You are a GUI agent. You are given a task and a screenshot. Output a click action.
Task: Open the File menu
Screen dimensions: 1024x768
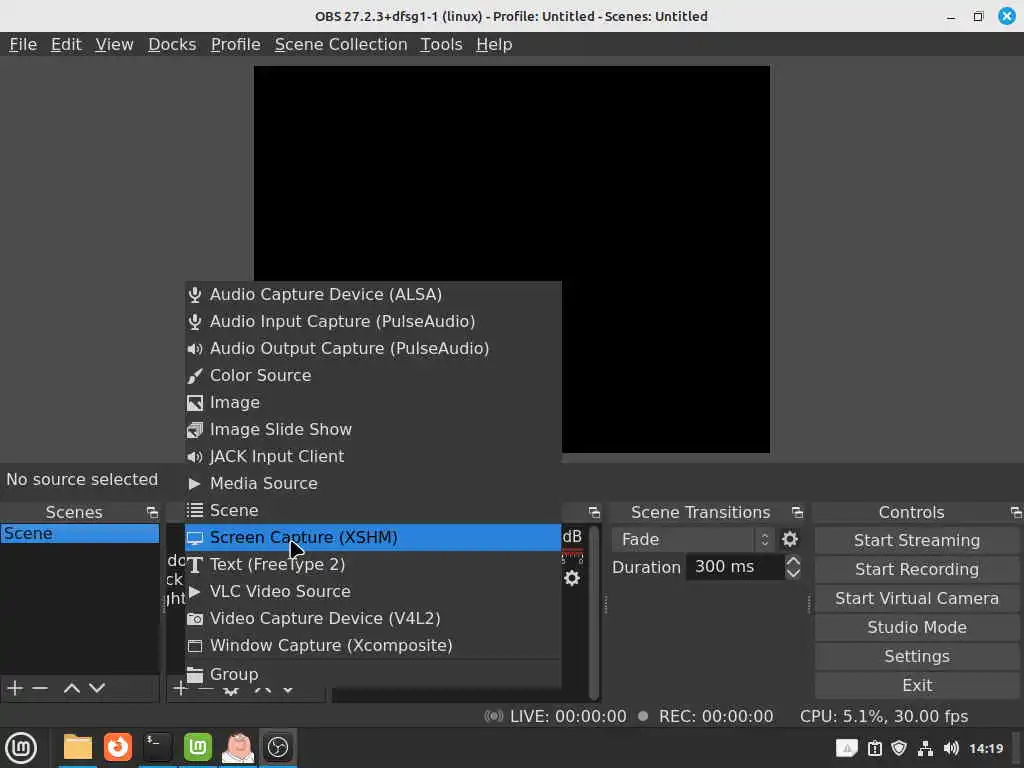coord(23,44)
